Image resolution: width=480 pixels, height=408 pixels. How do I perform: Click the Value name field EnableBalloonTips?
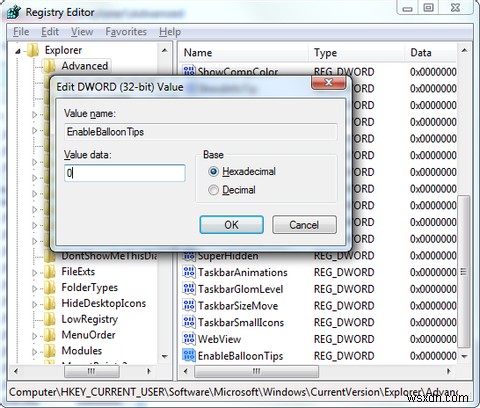pyautogui.click(x=201, y=132)
